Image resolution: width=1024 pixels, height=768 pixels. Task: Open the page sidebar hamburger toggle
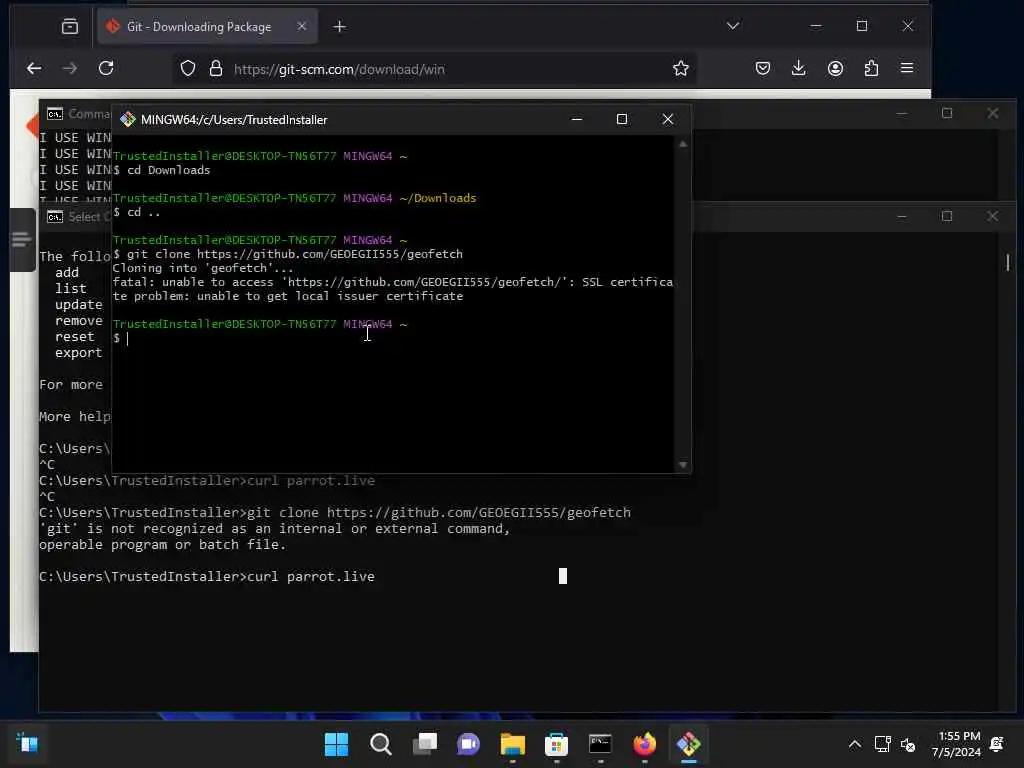coord(21,240)
